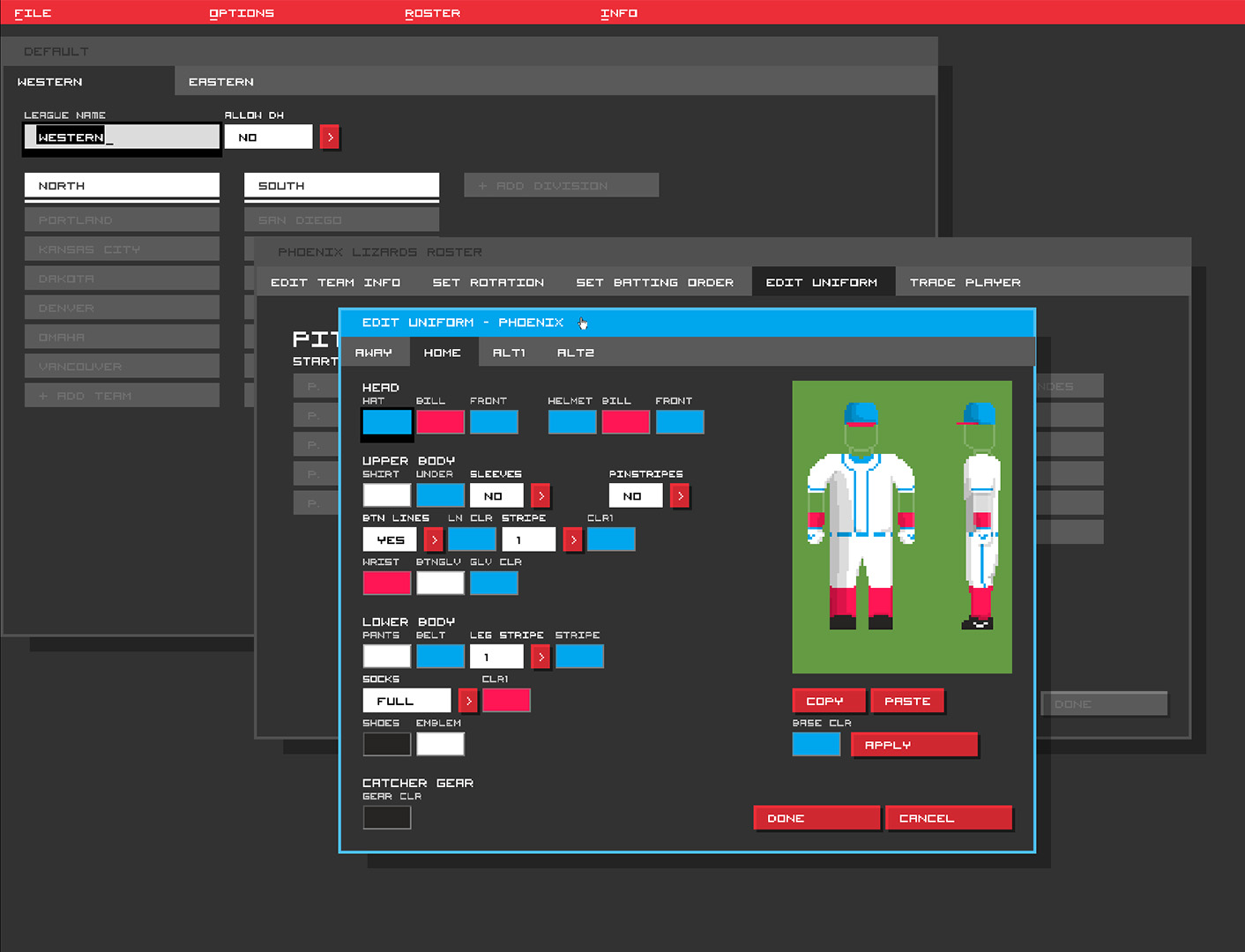Screen dimensions: 1245x952
Task: Click the League Name text field
Action: point(122,138)
